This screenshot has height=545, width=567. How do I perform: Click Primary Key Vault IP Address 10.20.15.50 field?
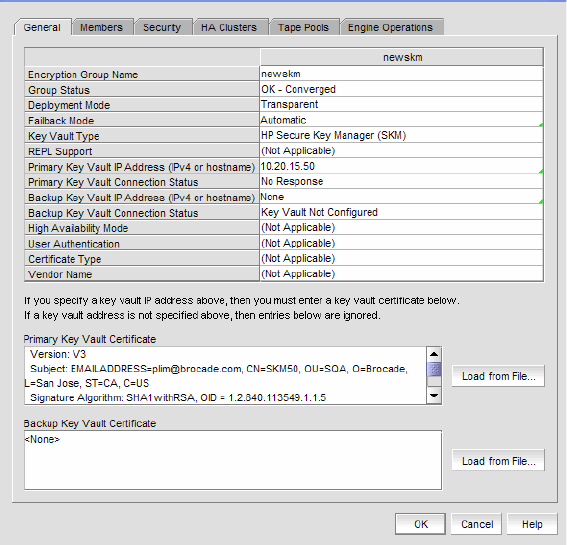(x=401, y=166)
